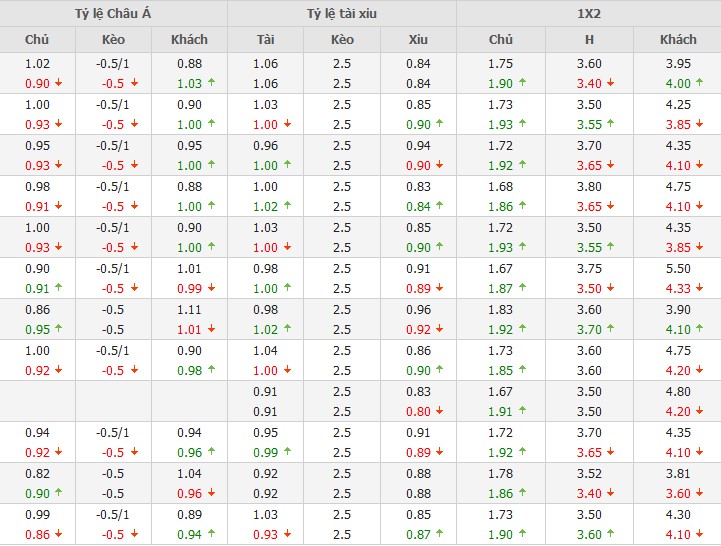Select the Tỷ lệ tài xỉu header

[341, 13]
